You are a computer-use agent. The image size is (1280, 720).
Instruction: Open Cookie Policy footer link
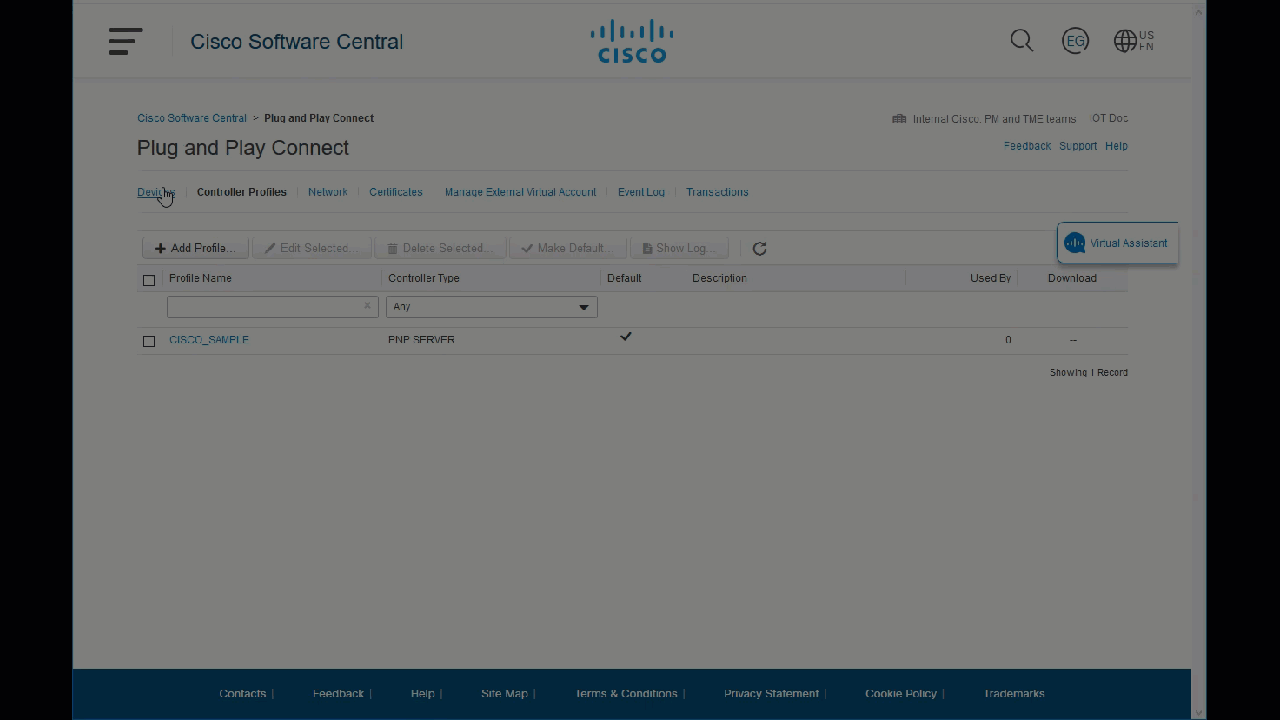900,693
